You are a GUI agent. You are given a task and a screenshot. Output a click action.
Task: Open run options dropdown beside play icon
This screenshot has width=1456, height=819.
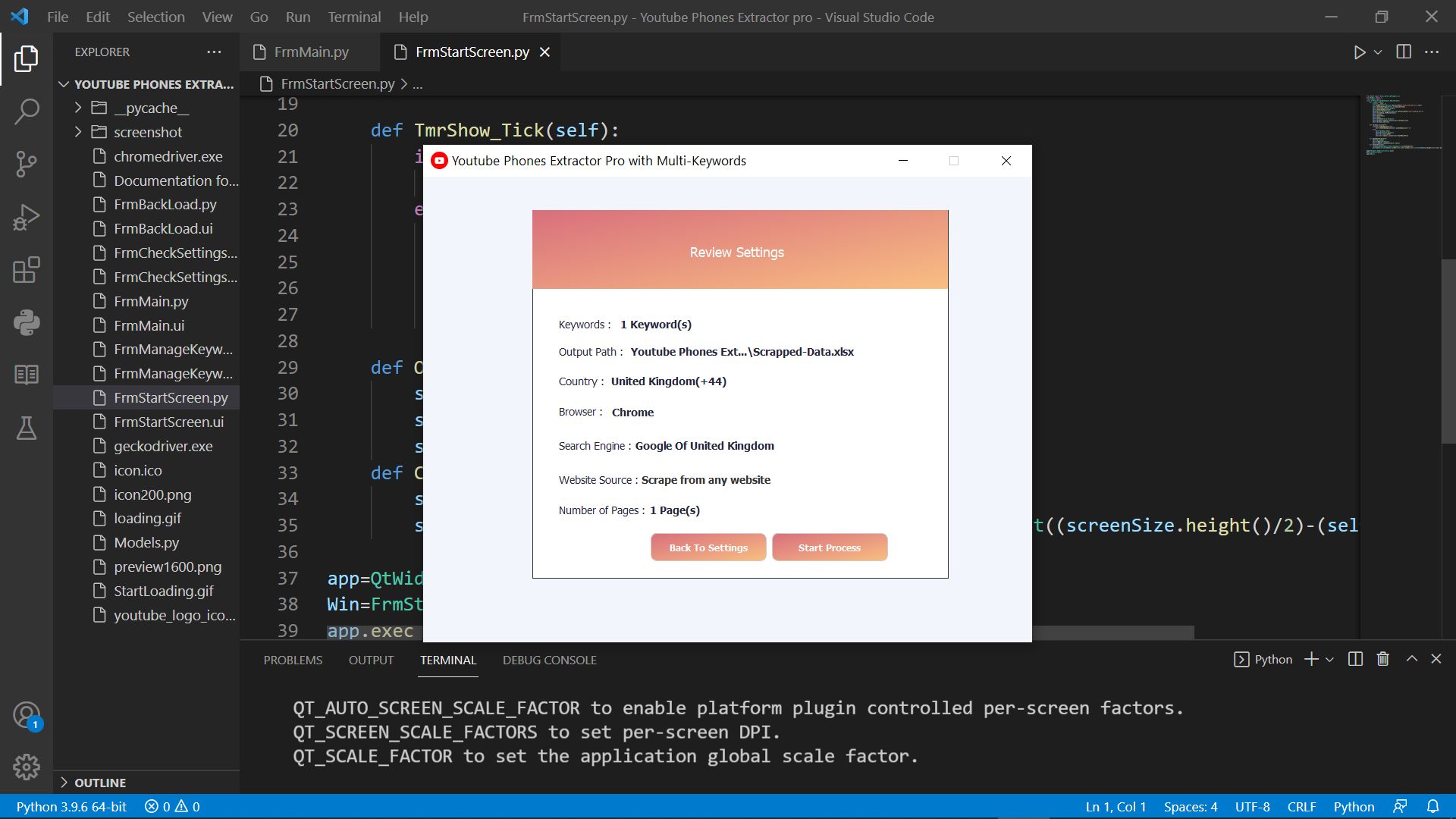tap(1378, 52)
